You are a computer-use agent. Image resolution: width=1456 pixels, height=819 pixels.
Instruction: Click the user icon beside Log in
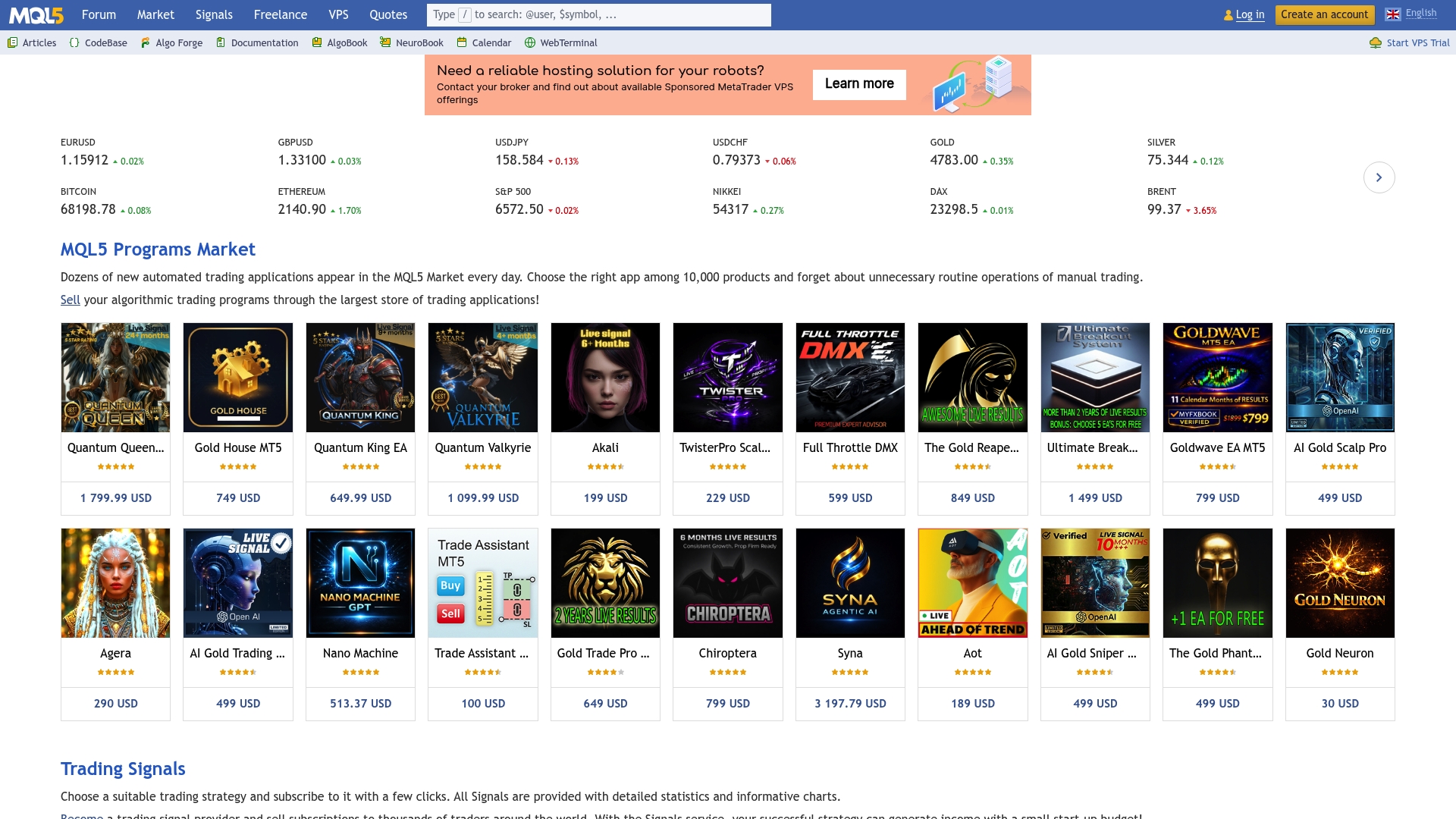click(x=1228, y=15)
